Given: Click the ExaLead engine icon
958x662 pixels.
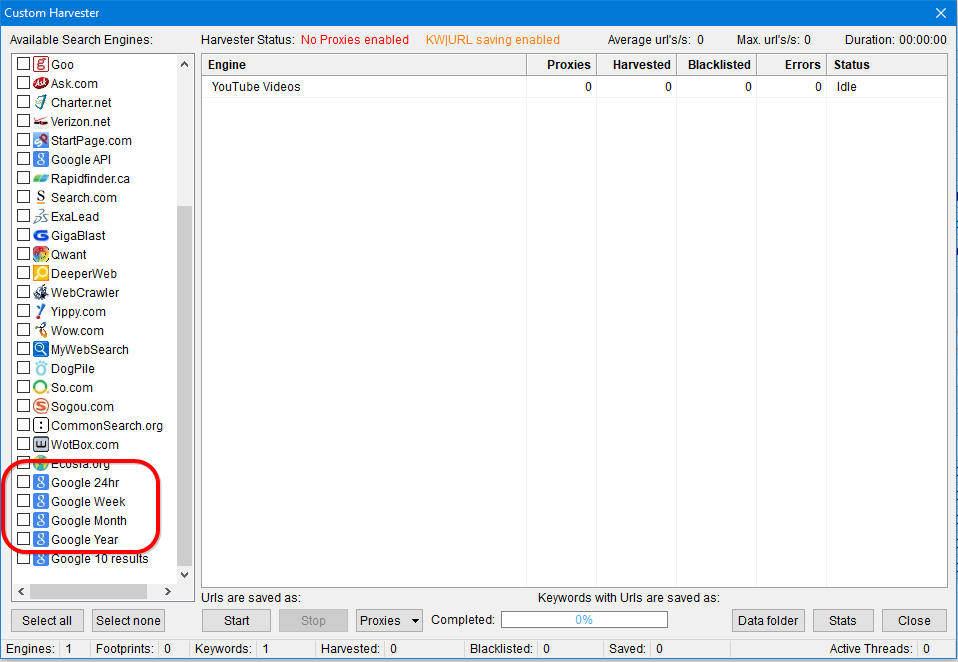Looking at the screenshot, I should point(41,216).
